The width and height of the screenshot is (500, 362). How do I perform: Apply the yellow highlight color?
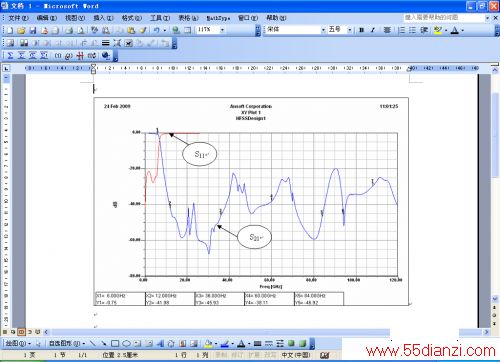[x=438, y=30]
